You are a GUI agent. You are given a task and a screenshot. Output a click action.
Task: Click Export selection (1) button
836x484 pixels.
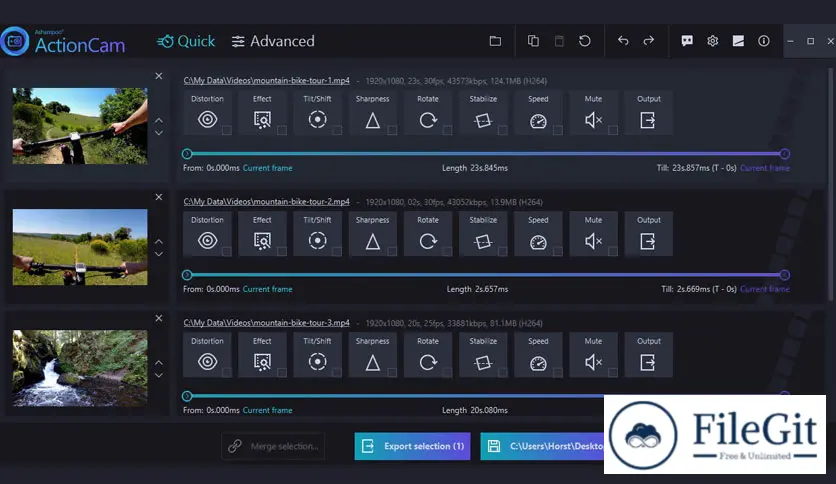pos(413,446)
